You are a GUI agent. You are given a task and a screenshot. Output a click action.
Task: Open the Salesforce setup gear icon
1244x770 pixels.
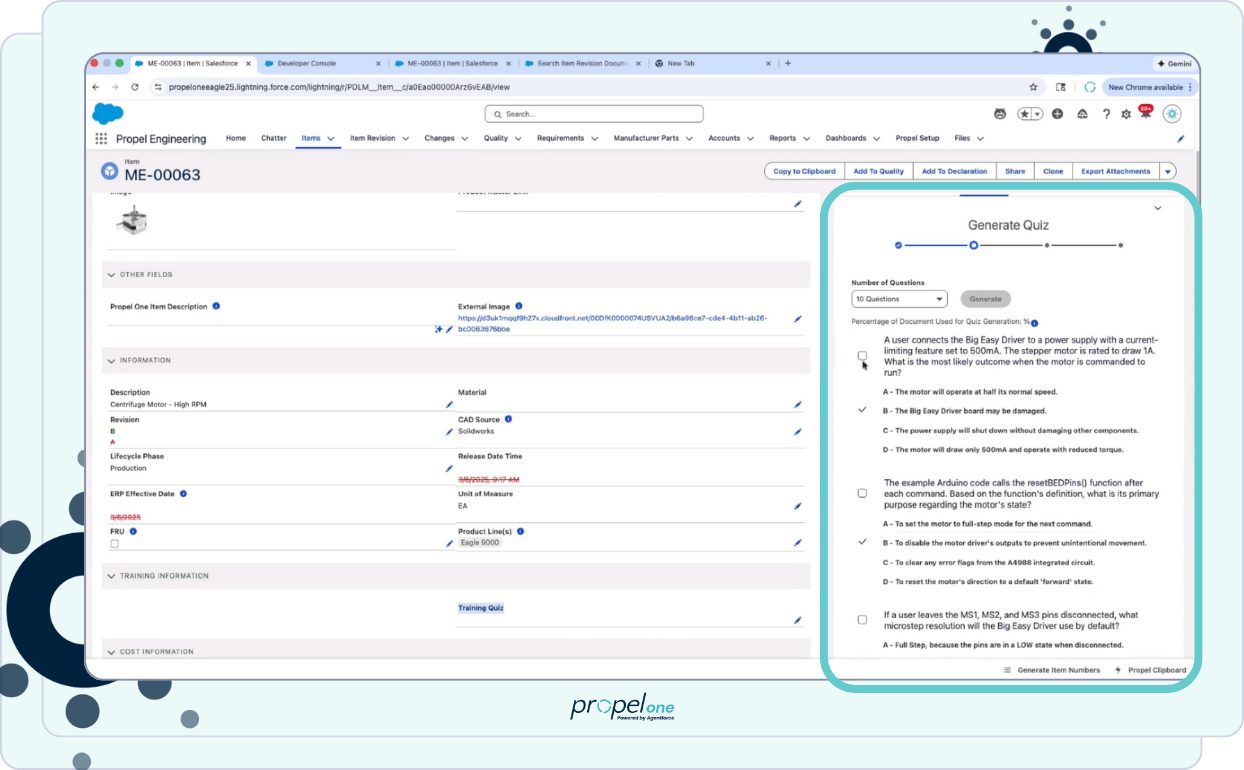1126,114
